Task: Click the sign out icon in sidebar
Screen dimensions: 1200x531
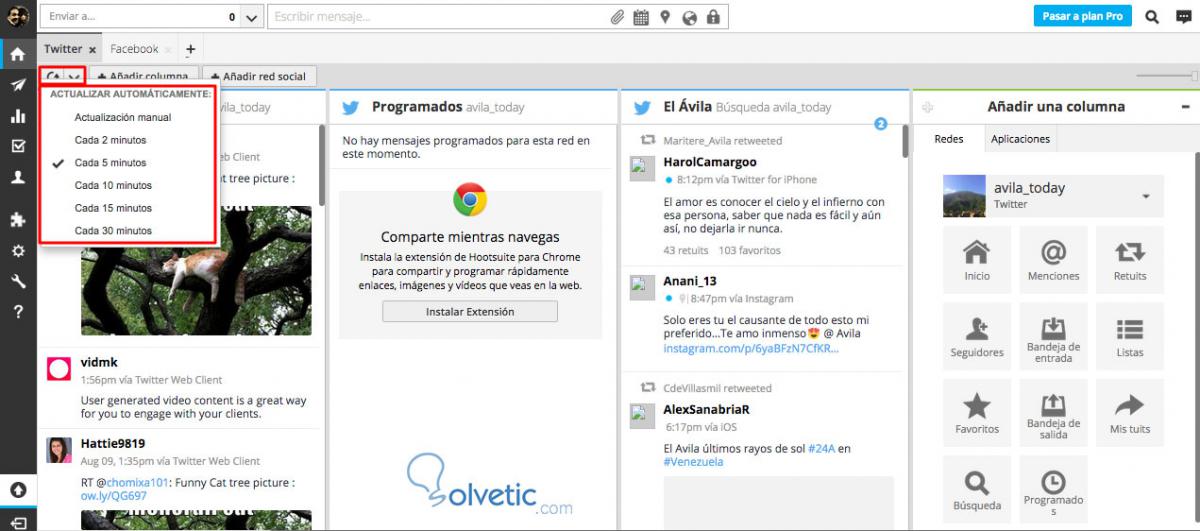Action: pyautogui.click(x=17, y=521)
